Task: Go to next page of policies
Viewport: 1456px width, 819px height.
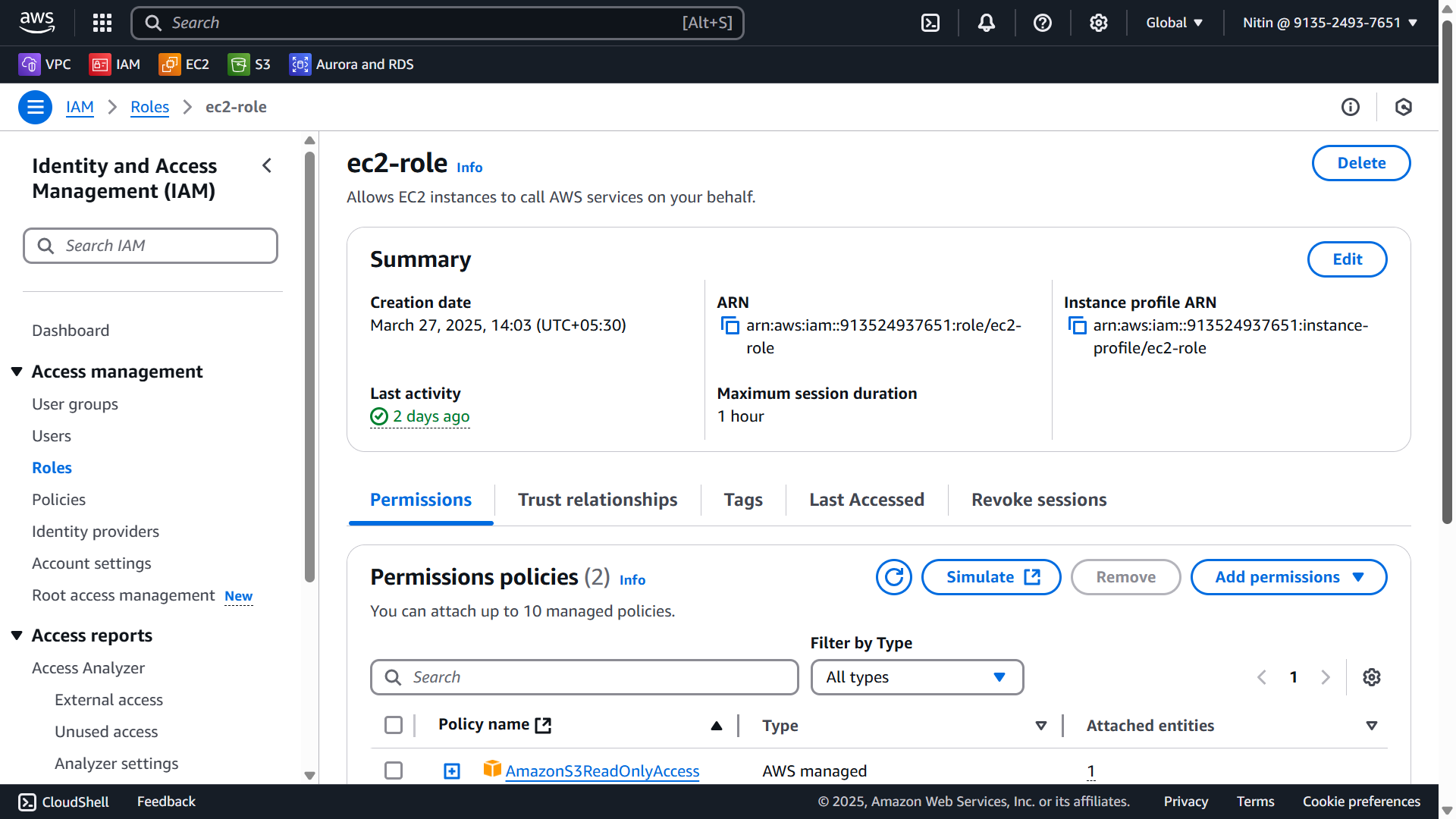Action: pyautogui.click(x=1326, y=677)
